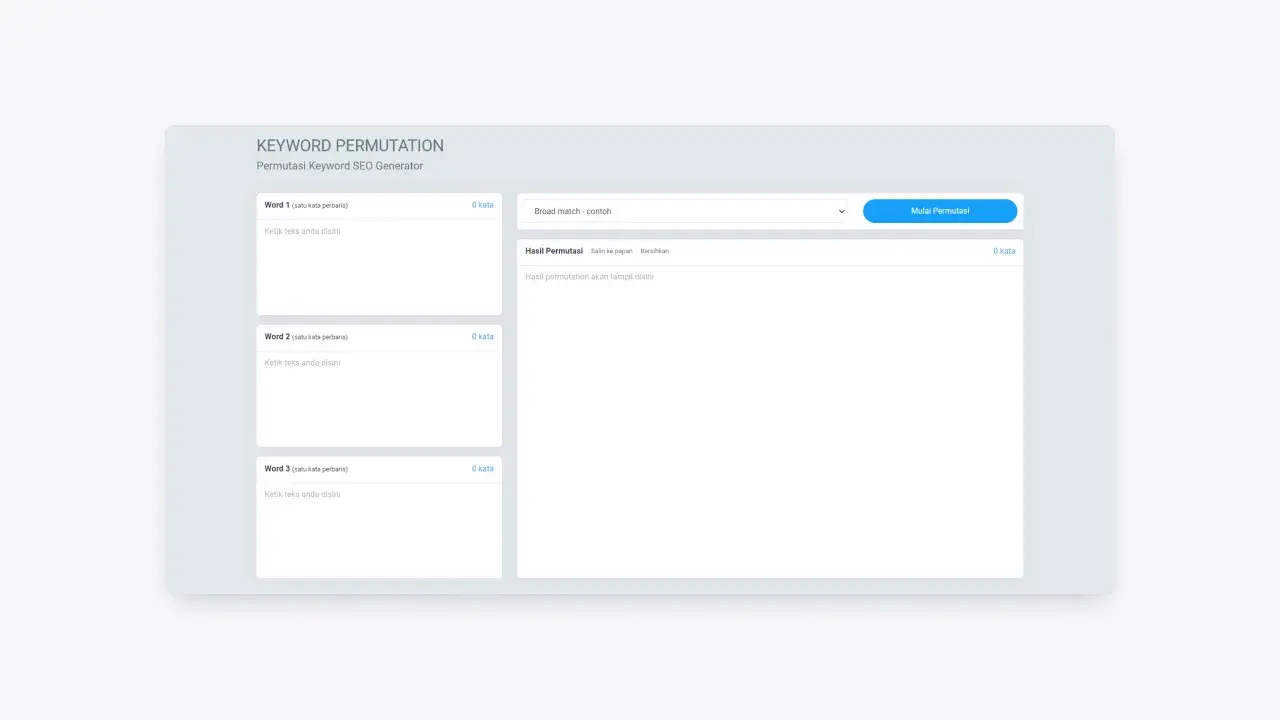Click Bersihkan to clear results

(x=654, y=251)
